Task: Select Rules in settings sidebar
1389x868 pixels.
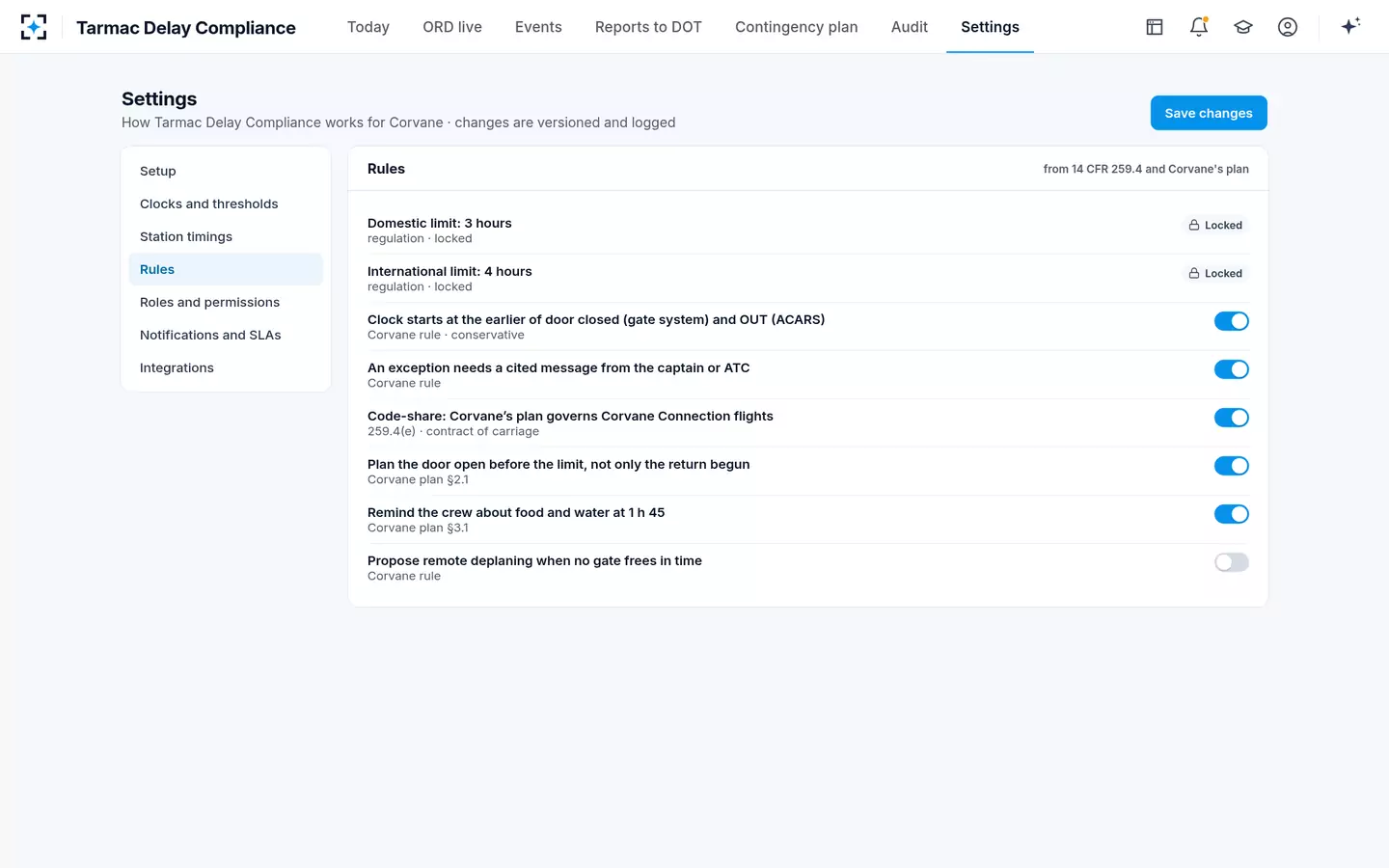Action: (x=226, y=269)
